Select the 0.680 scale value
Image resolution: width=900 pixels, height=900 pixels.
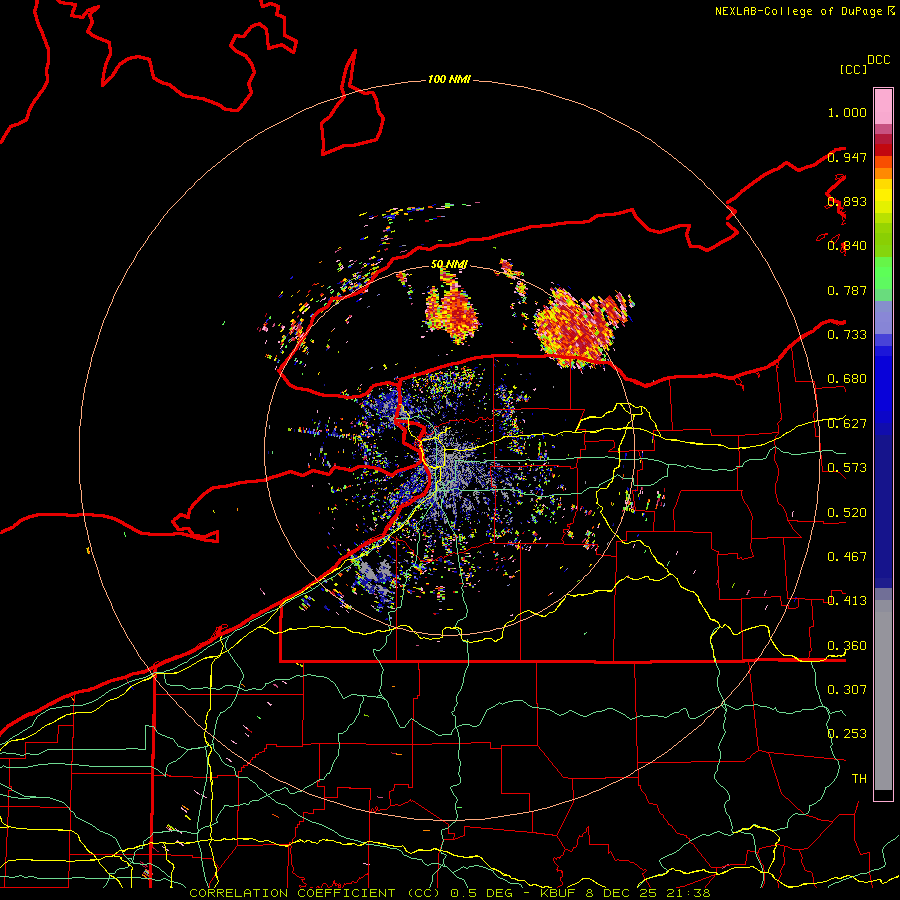click(x=847, y=379)
